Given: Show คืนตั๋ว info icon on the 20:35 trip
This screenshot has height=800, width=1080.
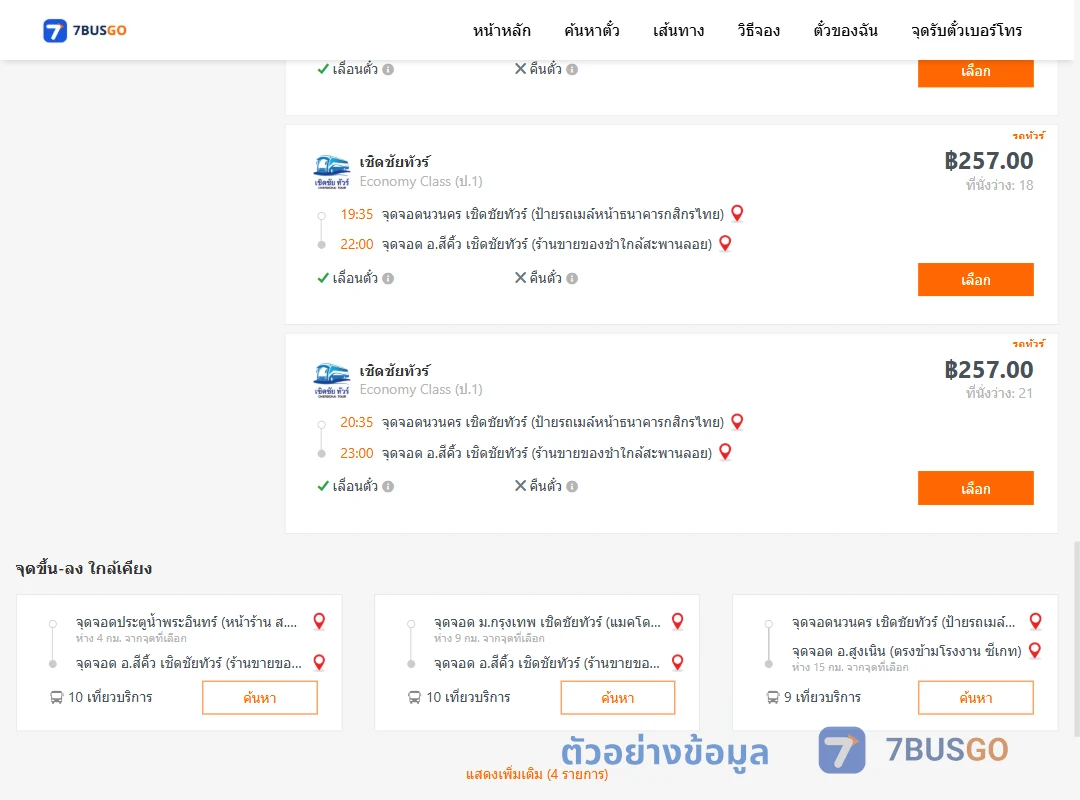Looking at the screenshot, I should pyautogui.click(x=572, y=486).
